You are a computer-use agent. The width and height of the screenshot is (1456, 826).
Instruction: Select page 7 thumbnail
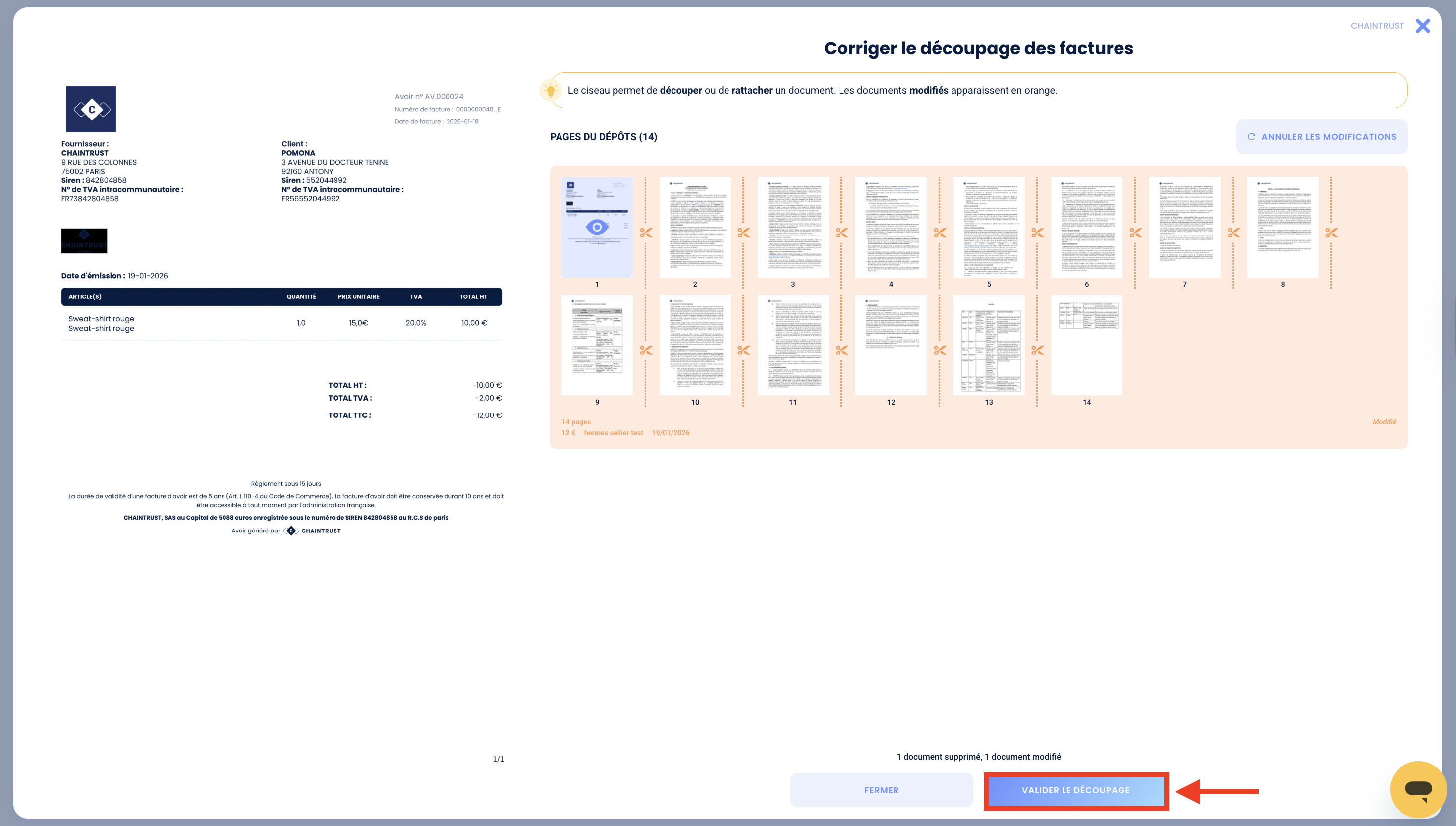pos(1184,227)
